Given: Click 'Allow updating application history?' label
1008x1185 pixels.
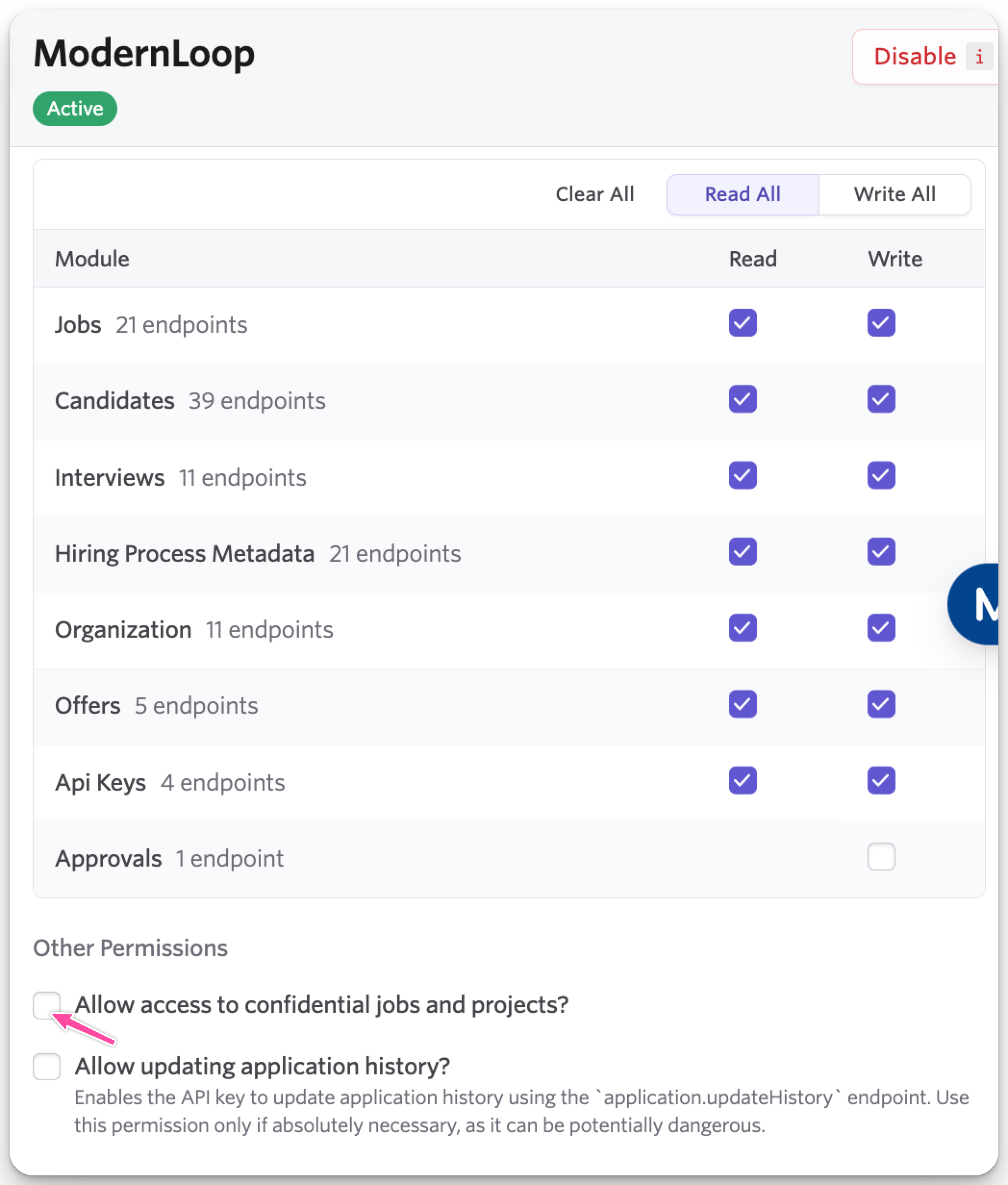Looking at the screenshot, I should 262,1066.
